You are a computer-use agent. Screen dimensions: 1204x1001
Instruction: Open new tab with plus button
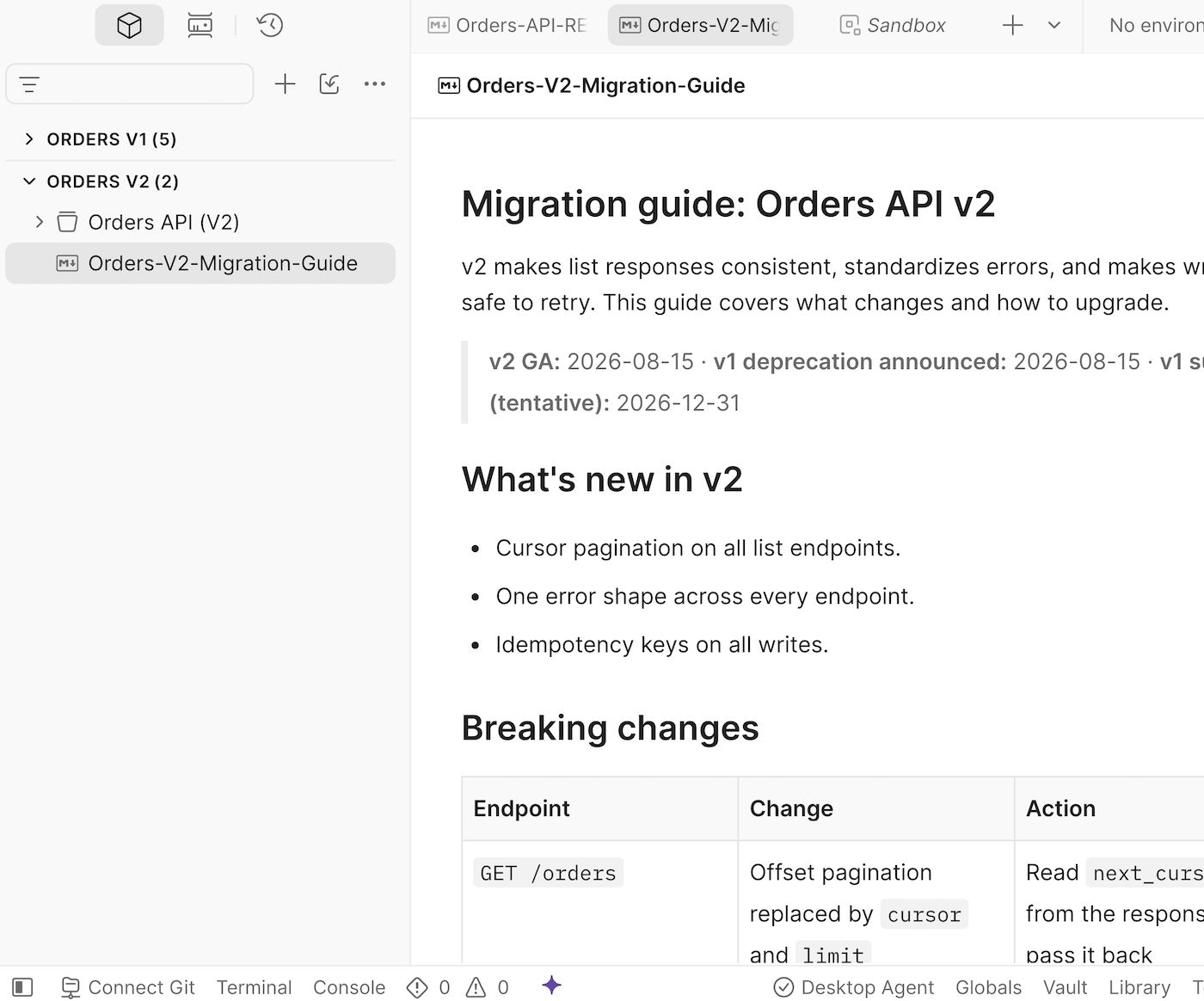1013,25
